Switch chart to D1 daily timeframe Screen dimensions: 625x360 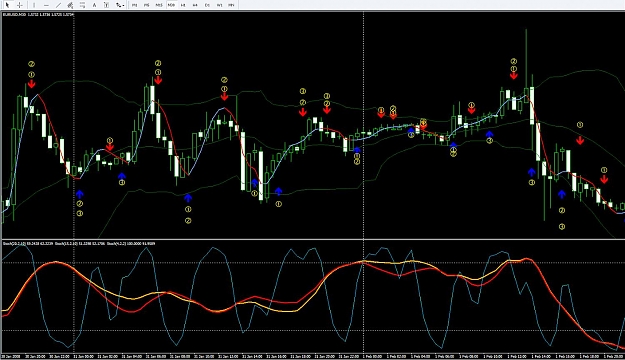207,5
